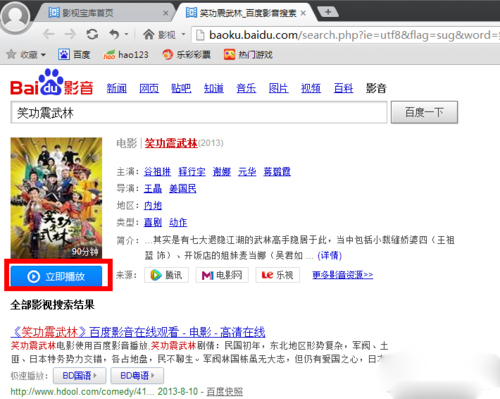The height and width of the screenshot is (399, 500).
Task: Click the favorites star icon
Action: point(11,54)
